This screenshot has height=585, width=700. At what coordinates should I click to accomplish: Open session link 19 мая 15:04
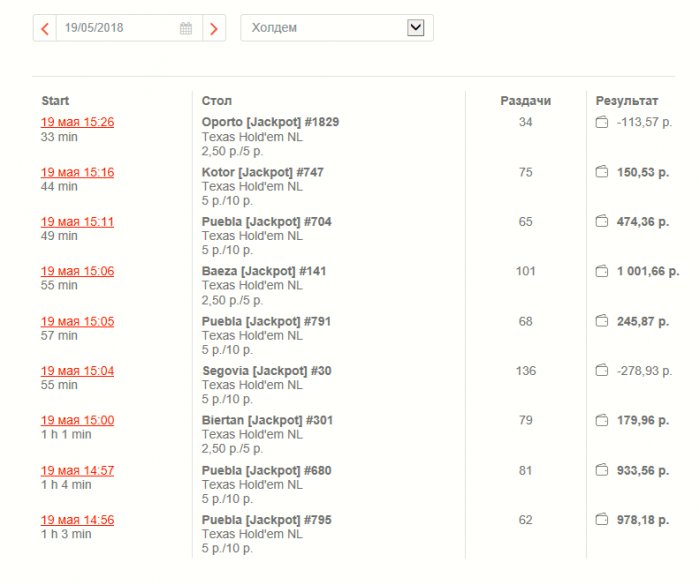77,371
